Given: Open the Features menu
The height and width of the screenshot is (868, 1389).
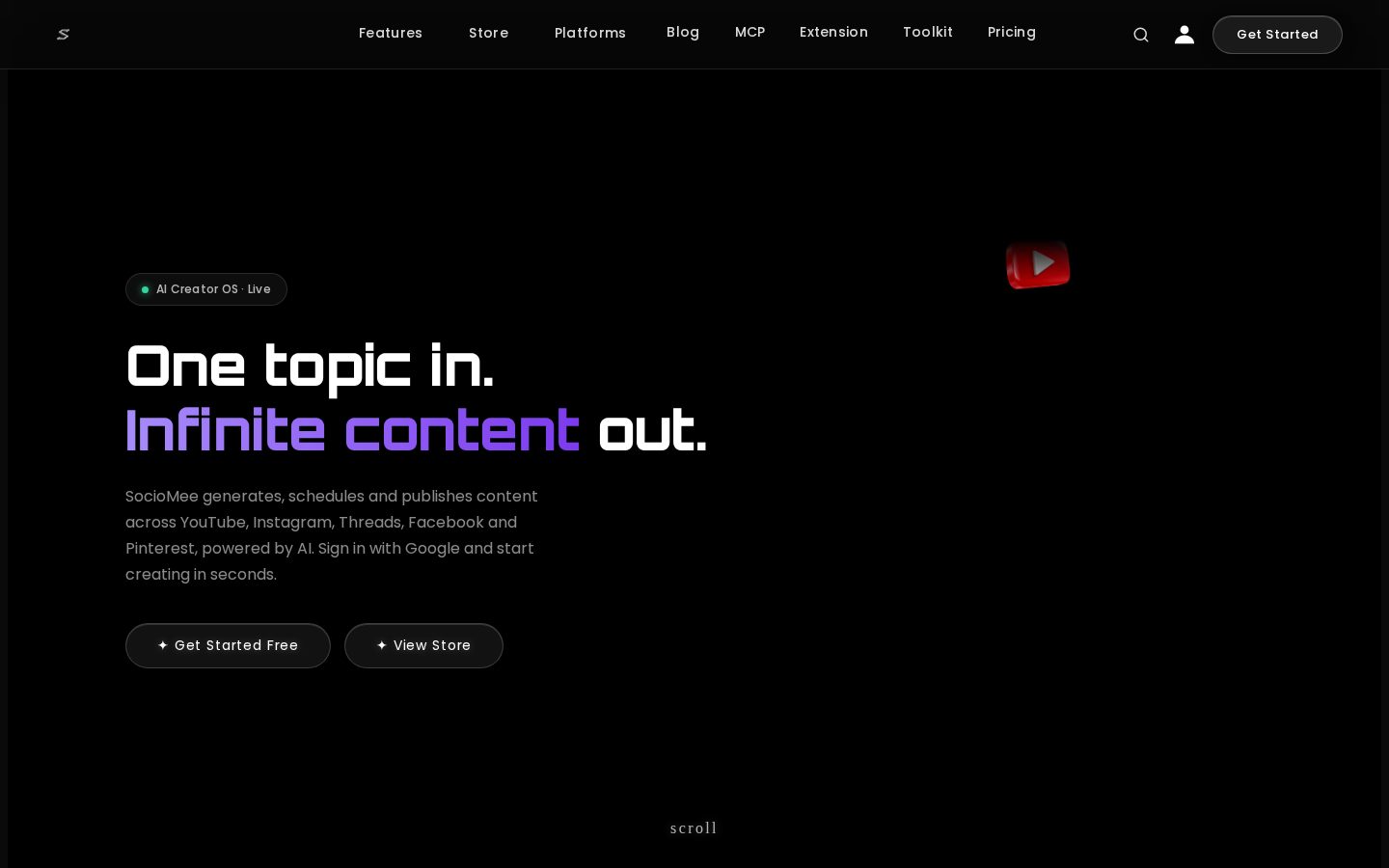Looking at the screenshot, I should (x=391, y=33).
